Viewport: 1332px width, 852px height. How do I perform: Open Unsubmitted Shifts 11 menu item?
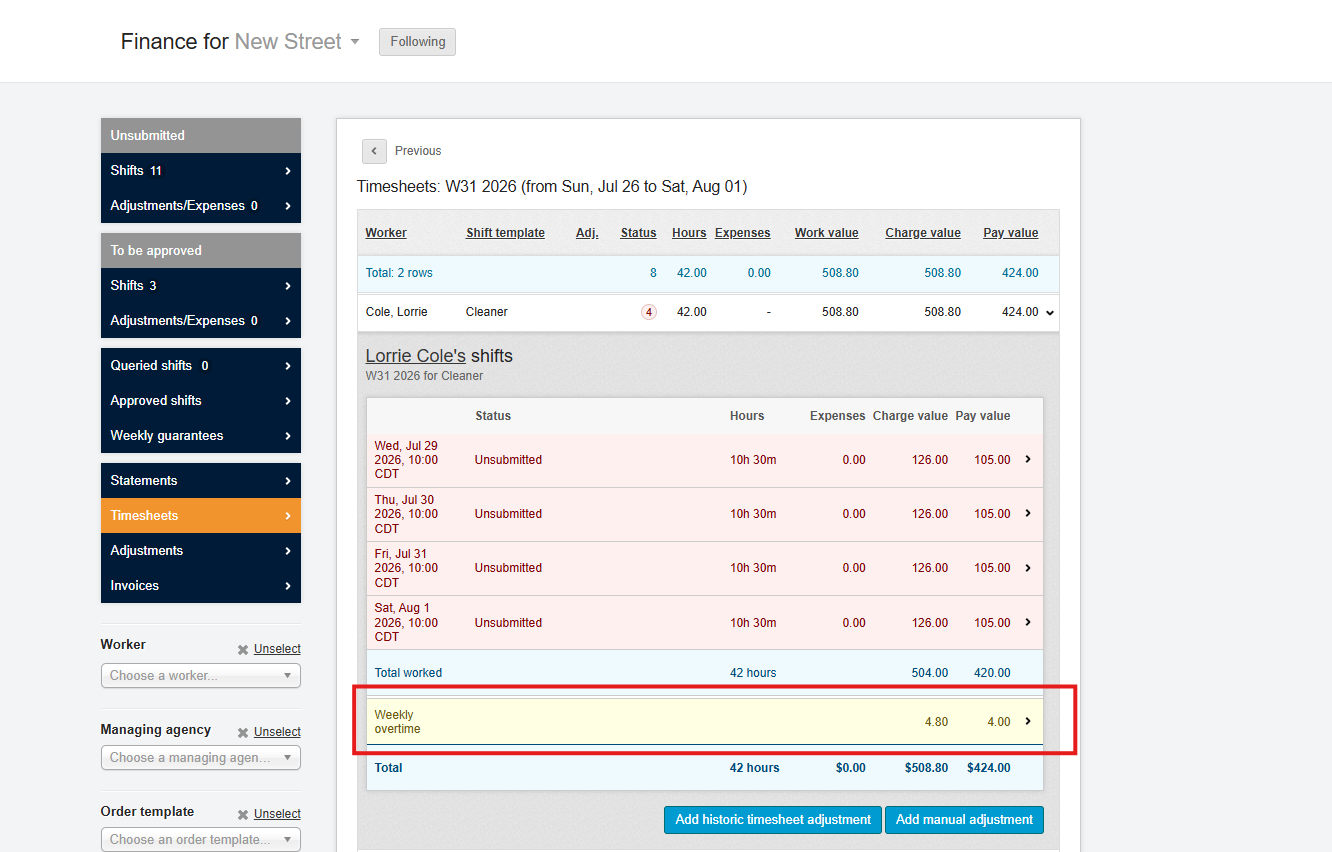point(201,171)
